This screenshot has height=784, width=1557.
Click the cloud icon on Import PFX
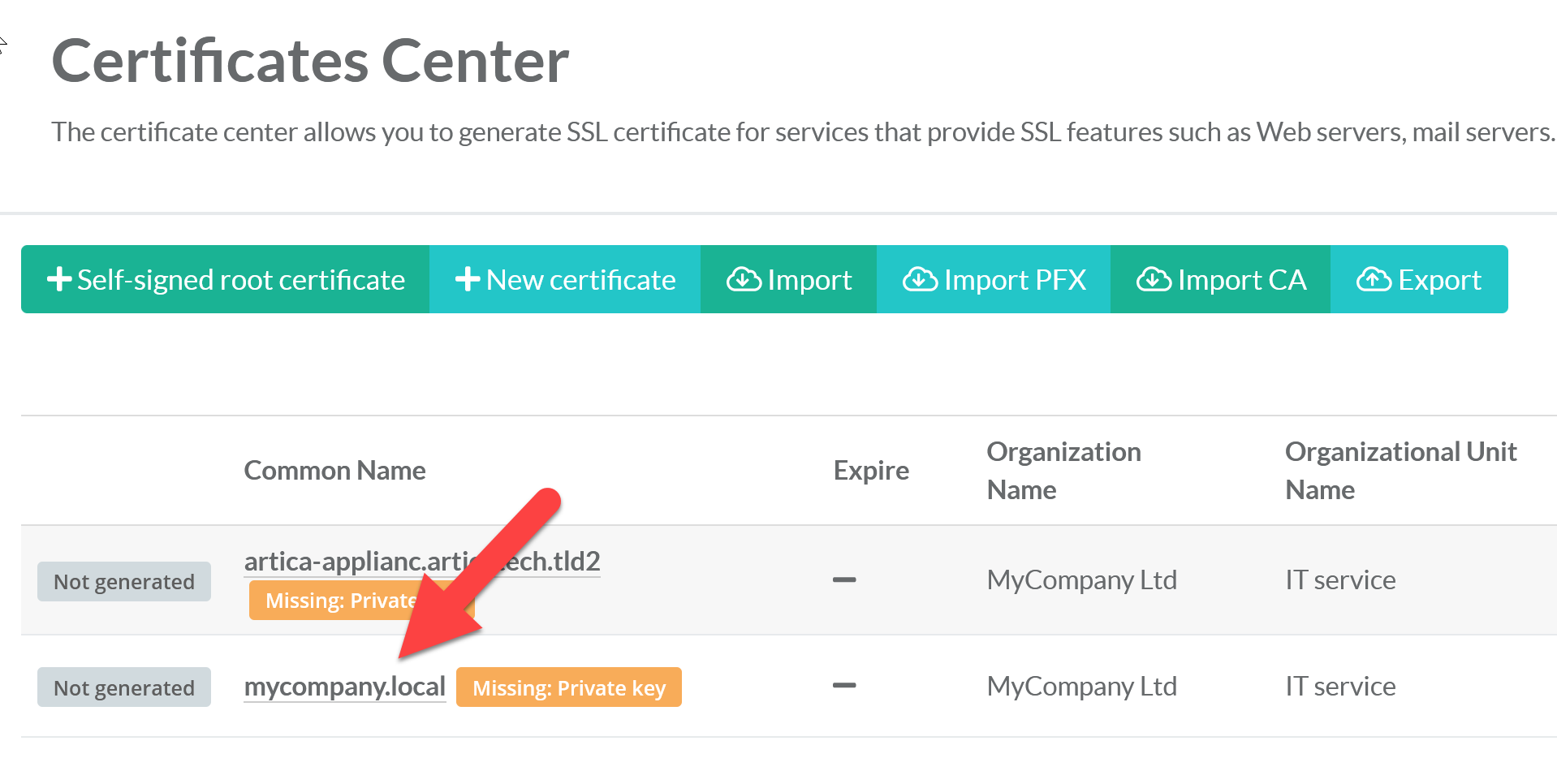coord(920,279)
